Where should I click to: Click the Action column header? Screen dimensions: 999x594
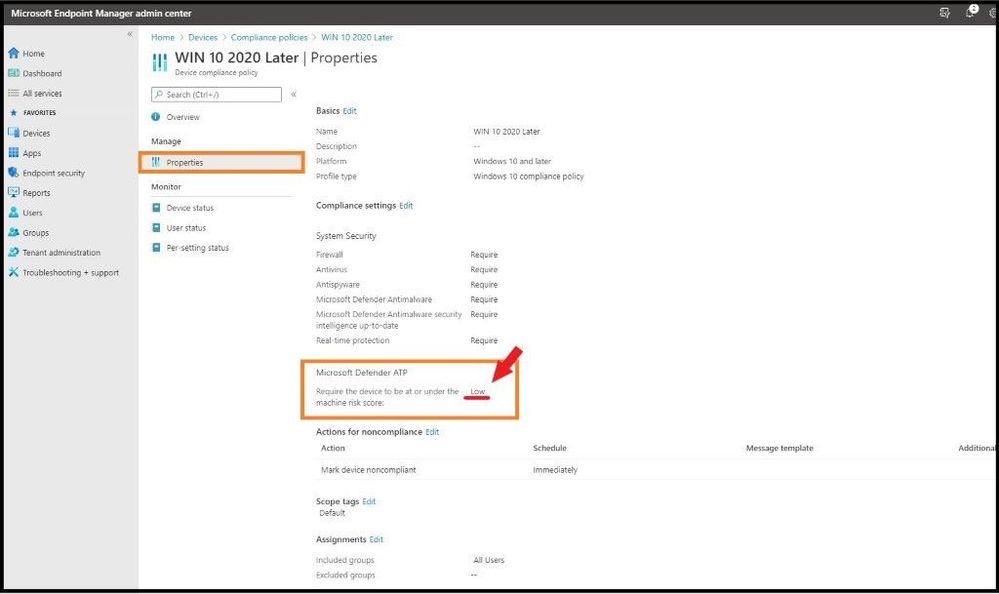[333, 448]
